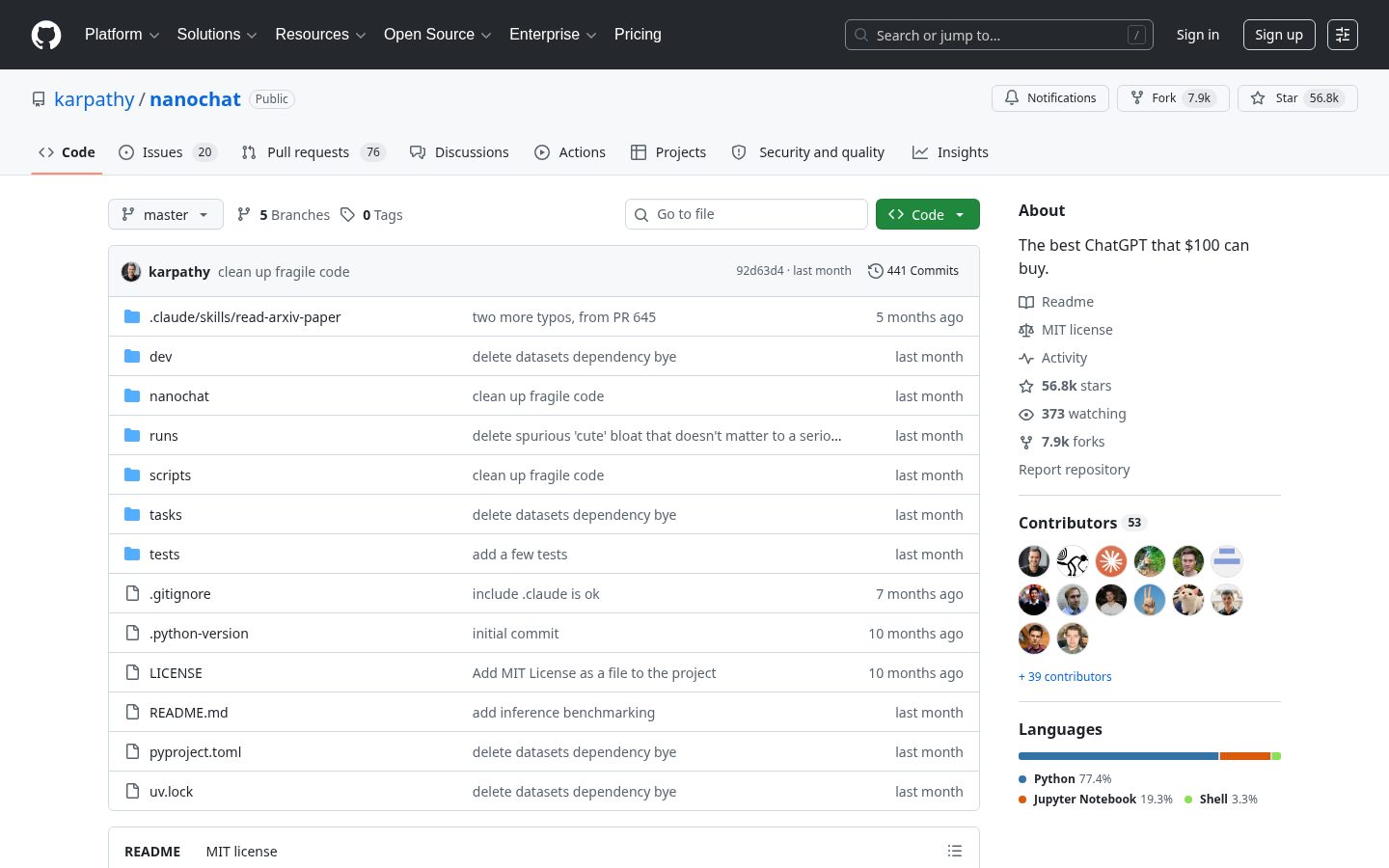Open the Activity link in About
Screen dimensions: 1389x868
coord(1053,358)
